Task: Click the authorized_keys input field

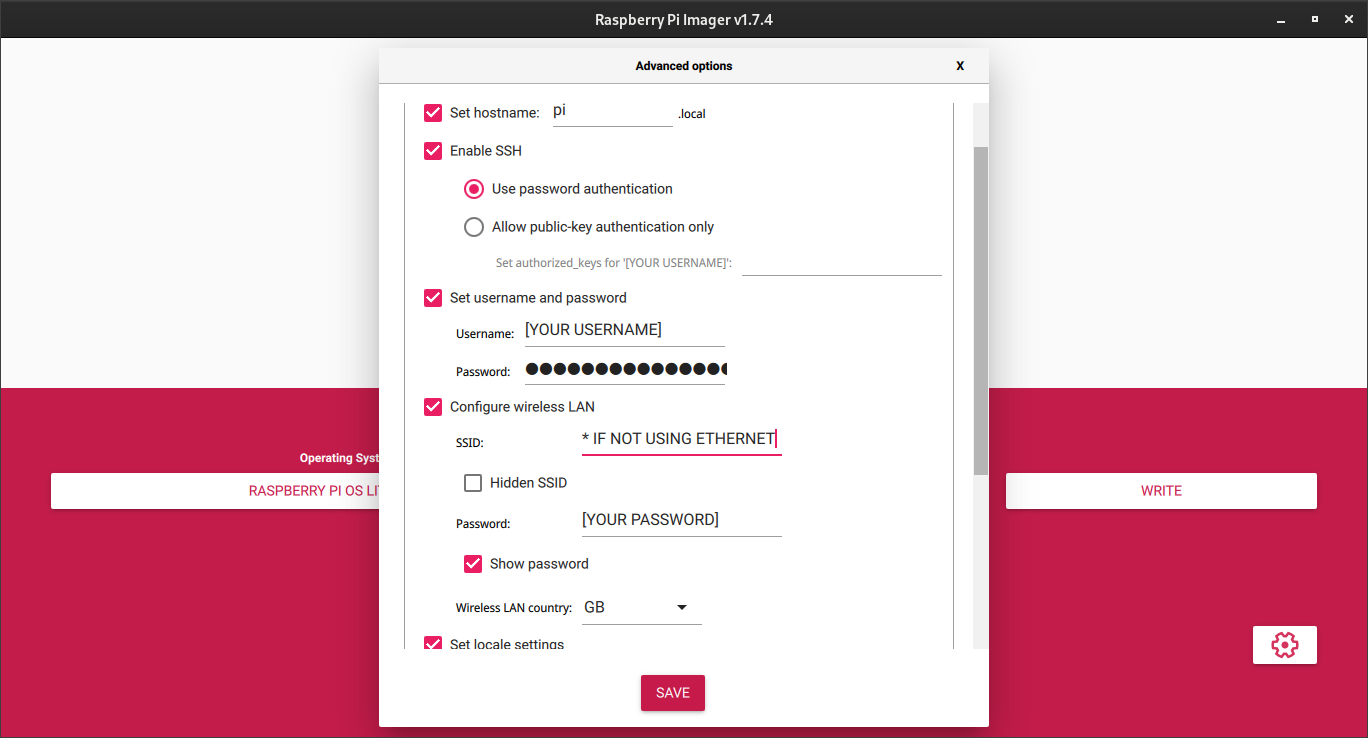Action: (x=842, y=262)
